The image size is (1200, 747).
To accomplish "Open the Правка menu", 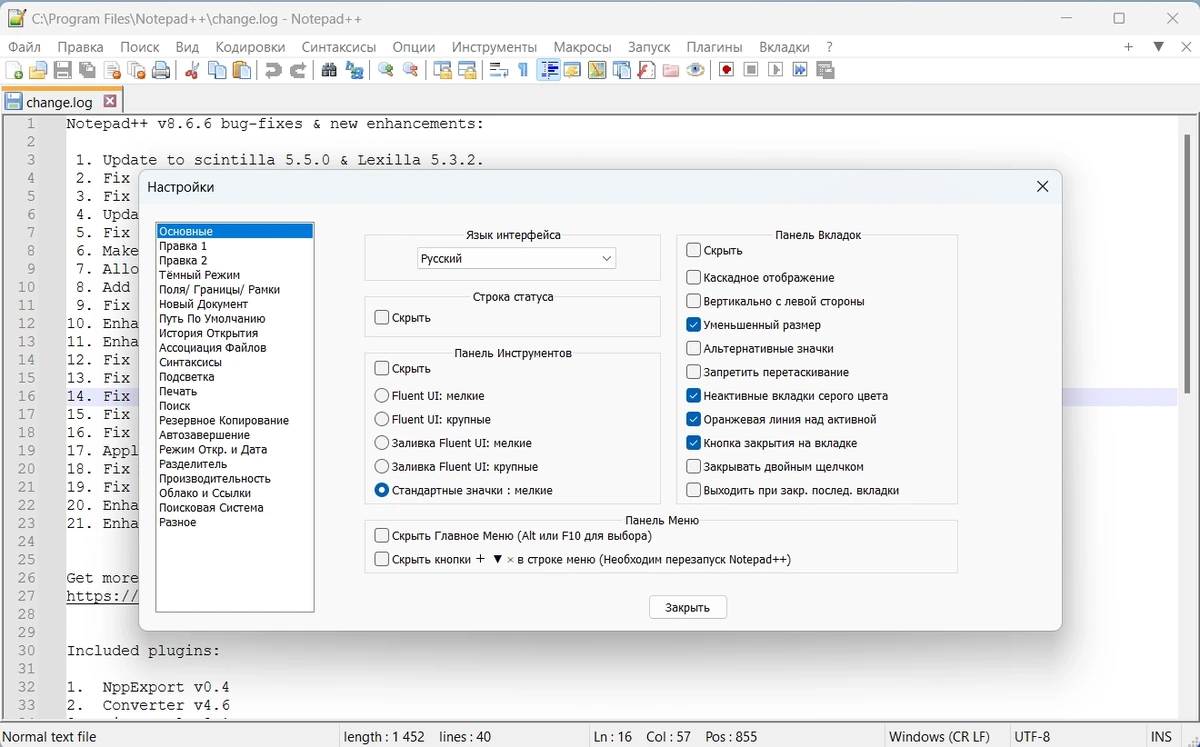I will [80, 47].
